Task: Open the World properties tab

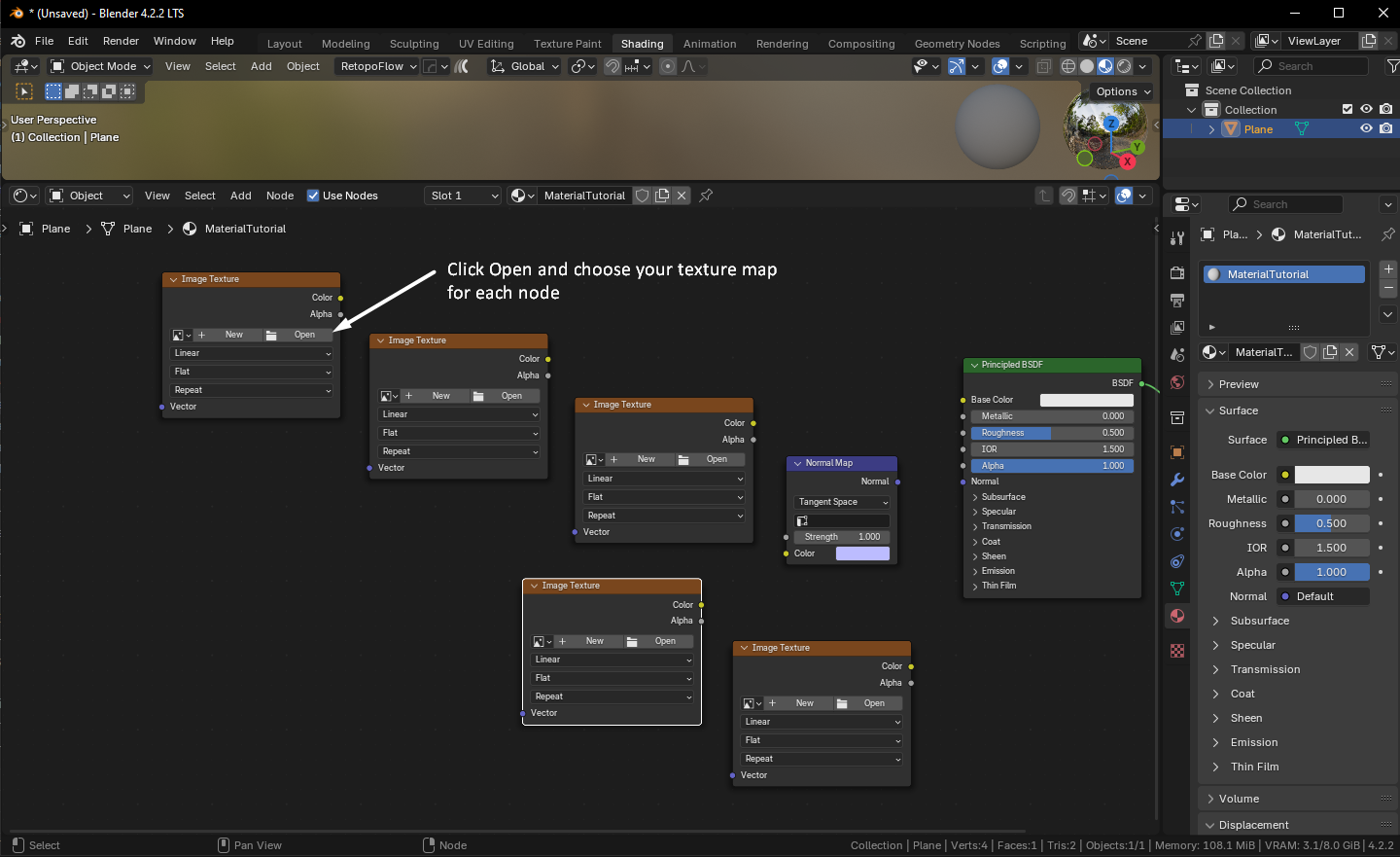Action: (x=1177, y=382)
